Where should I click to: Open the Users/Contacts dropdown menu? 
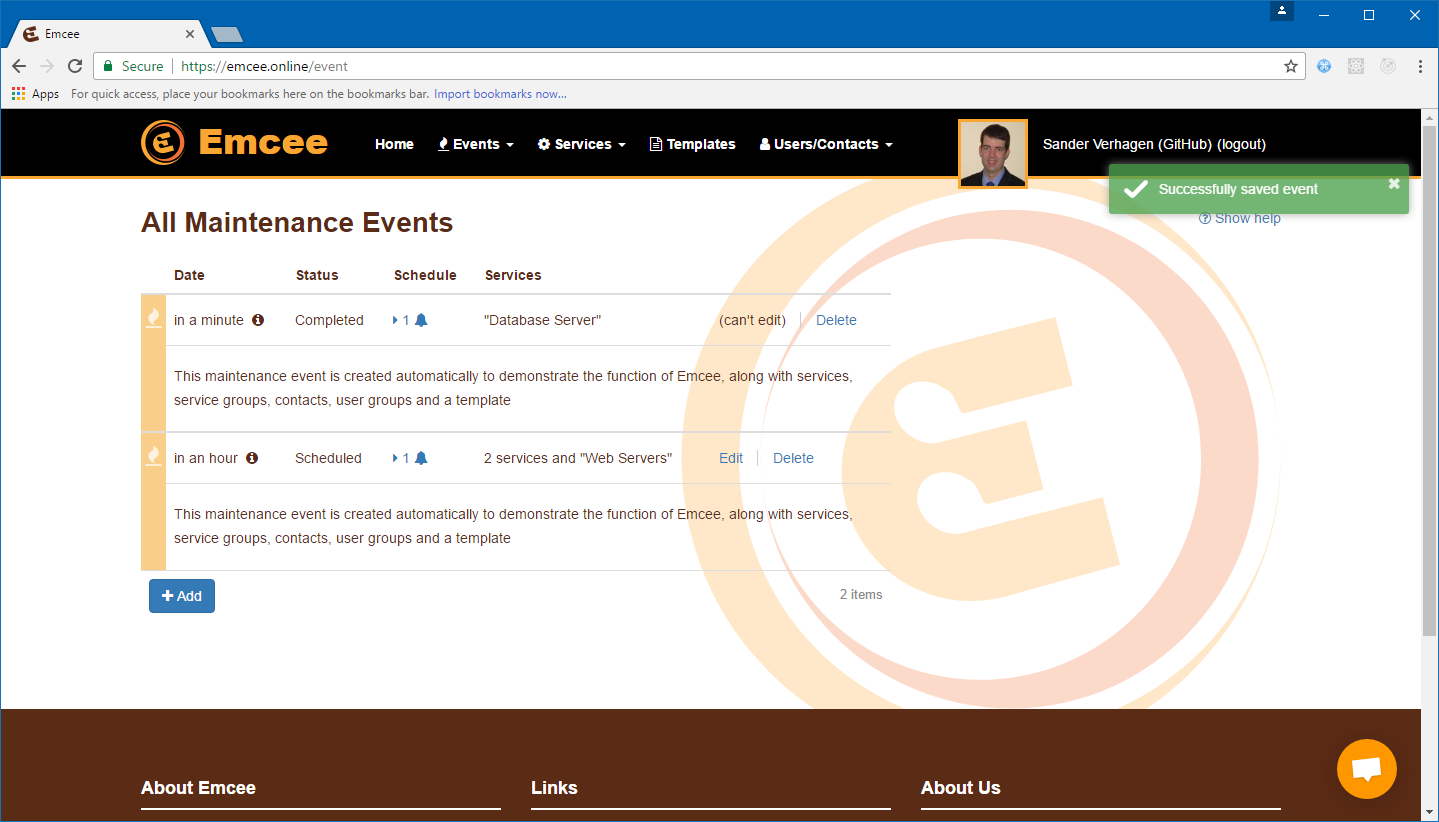tap(826, 144)
